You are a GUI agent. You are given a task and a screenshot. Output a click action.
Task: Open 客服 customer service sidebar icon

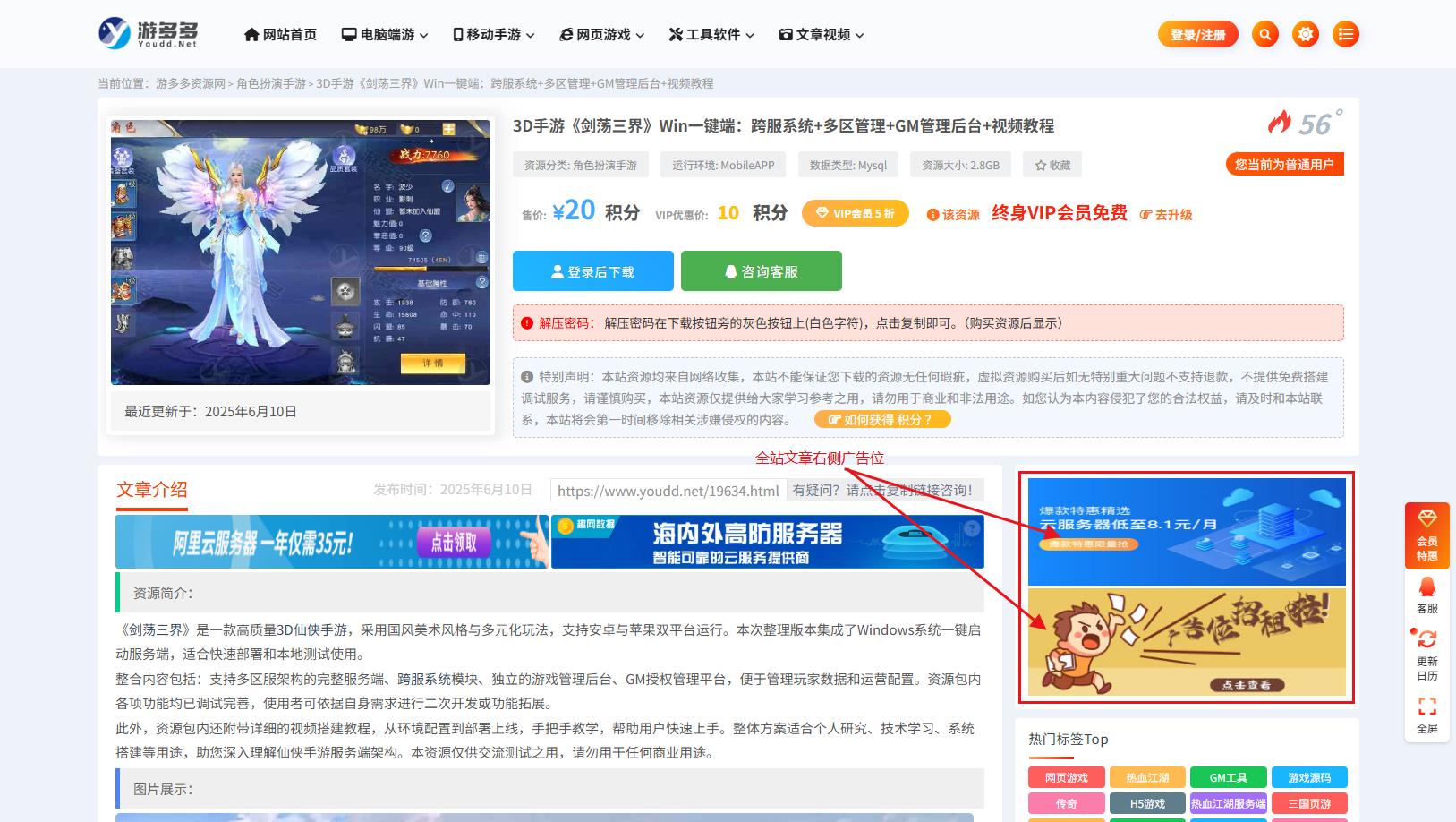(x=1426, y=595)
